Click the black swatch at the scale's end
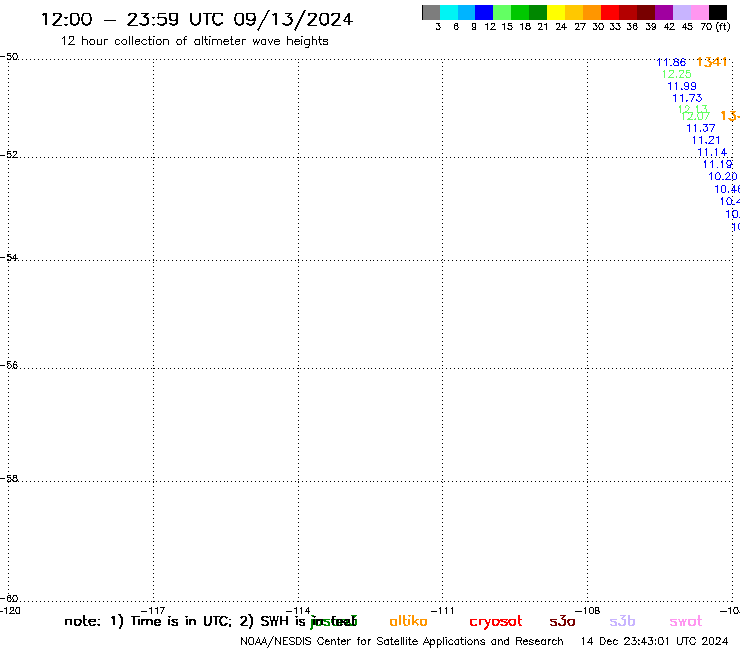Image resolution: width=740 pixels, height=650 pixels. coord(717,12)
